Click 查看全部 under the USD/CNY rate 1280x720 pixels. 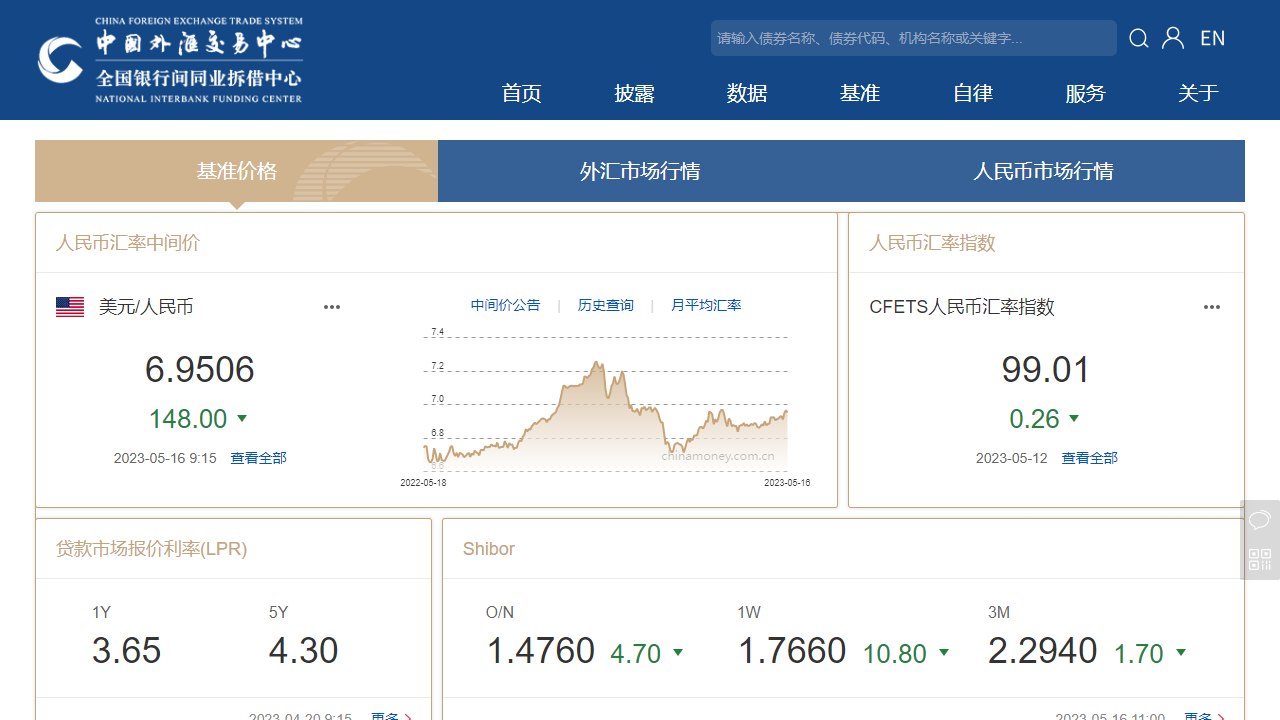pyautogui.click(x=258, y=457)
